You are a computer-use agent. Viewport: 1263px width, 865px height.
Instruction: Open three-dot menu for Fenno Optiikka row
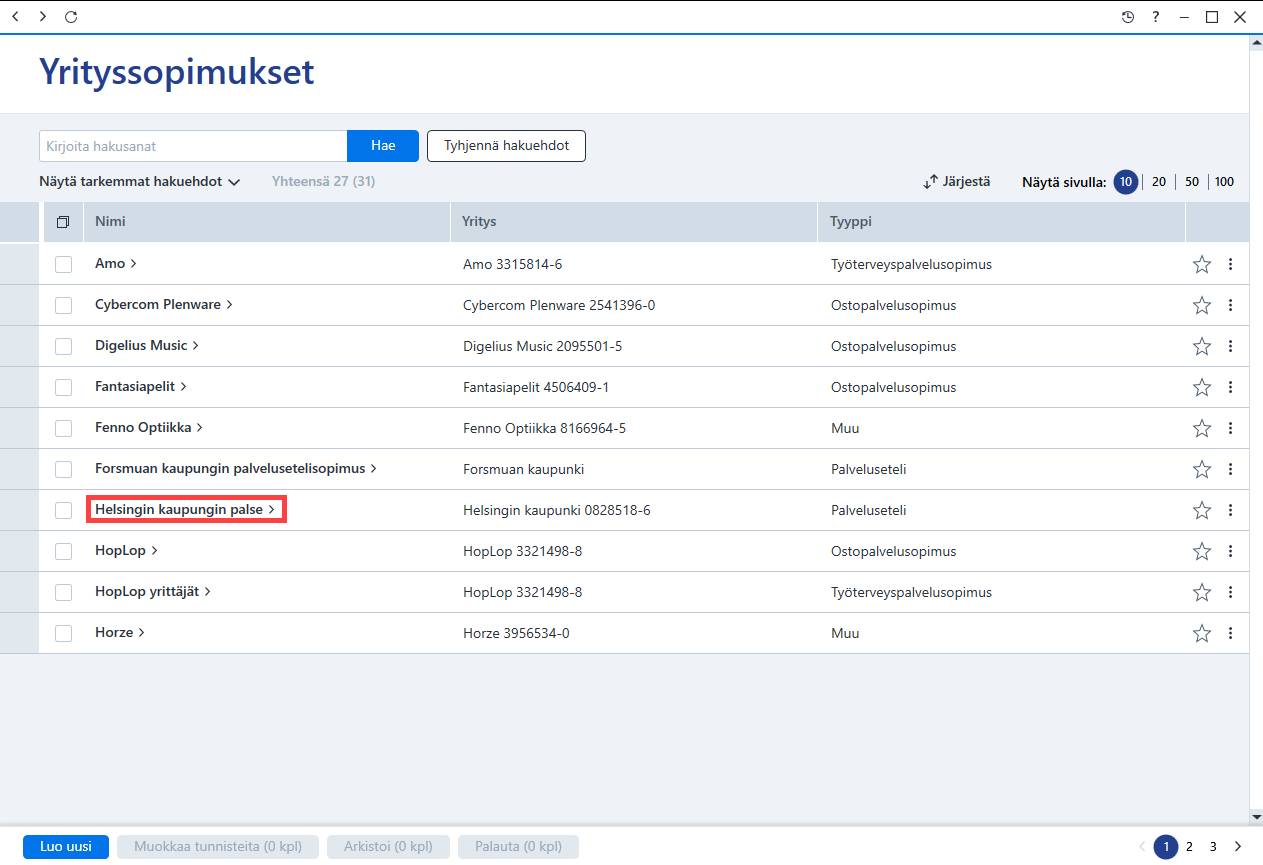1230,428
